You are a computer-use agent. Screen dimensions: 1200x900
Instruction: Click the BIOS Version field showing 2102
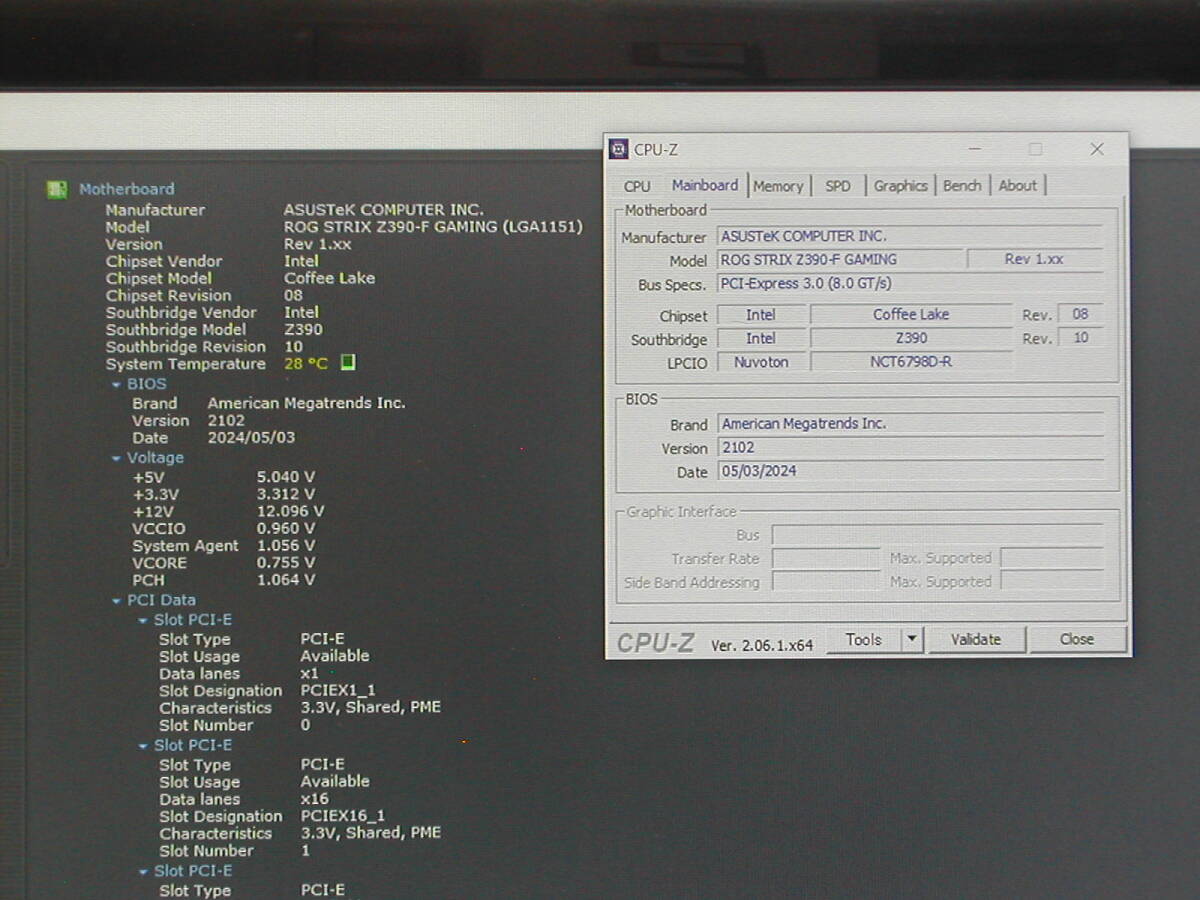[909, 448]
